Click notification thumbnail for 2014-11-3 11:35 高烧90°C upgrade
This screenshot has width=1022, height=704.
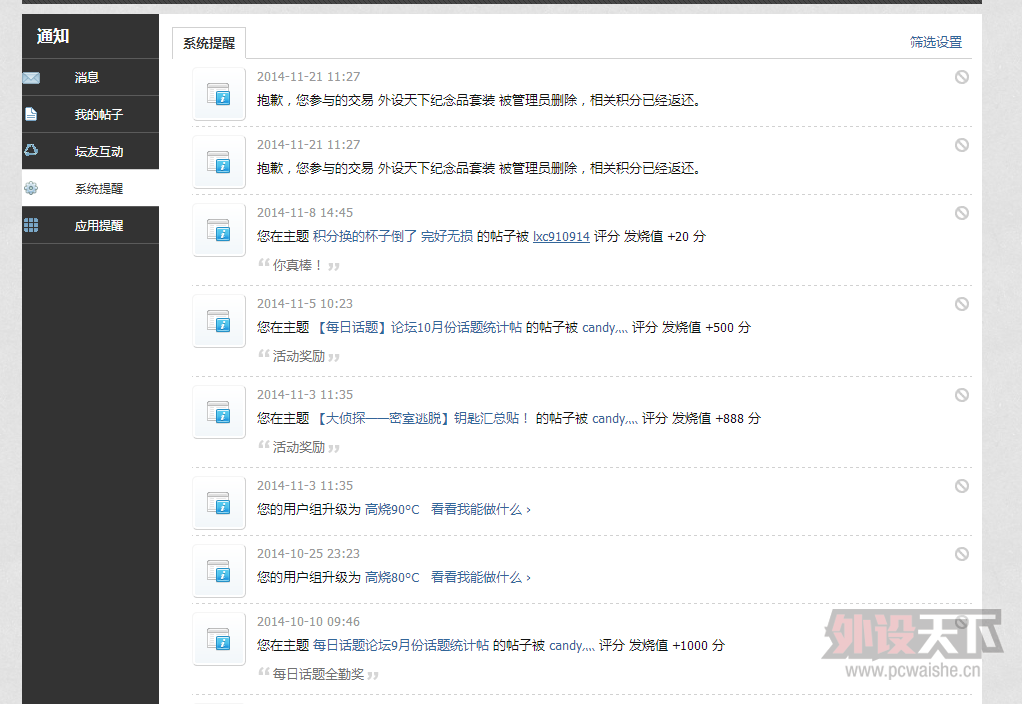click(x=219, y=502)
